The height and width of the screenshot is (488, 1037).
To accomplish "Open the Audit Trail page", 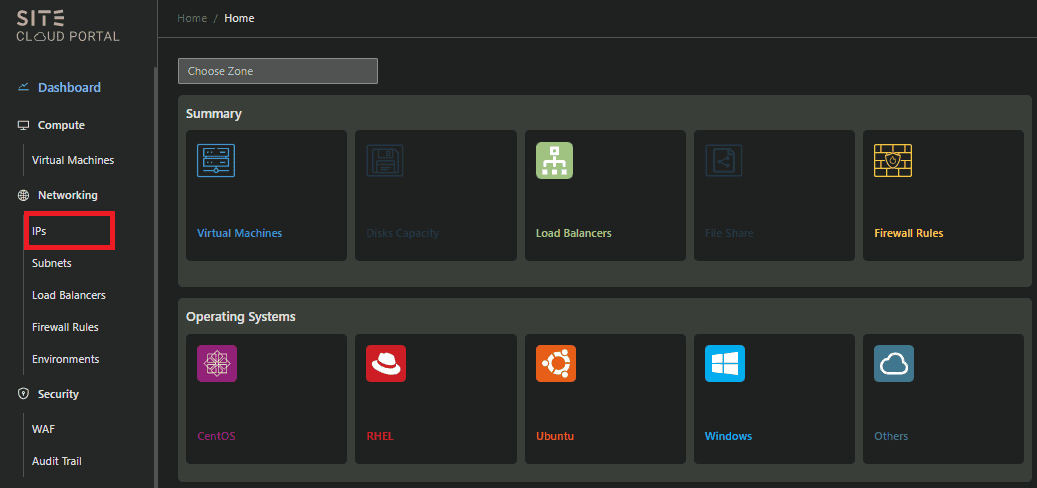I will (x=57, y=461).
